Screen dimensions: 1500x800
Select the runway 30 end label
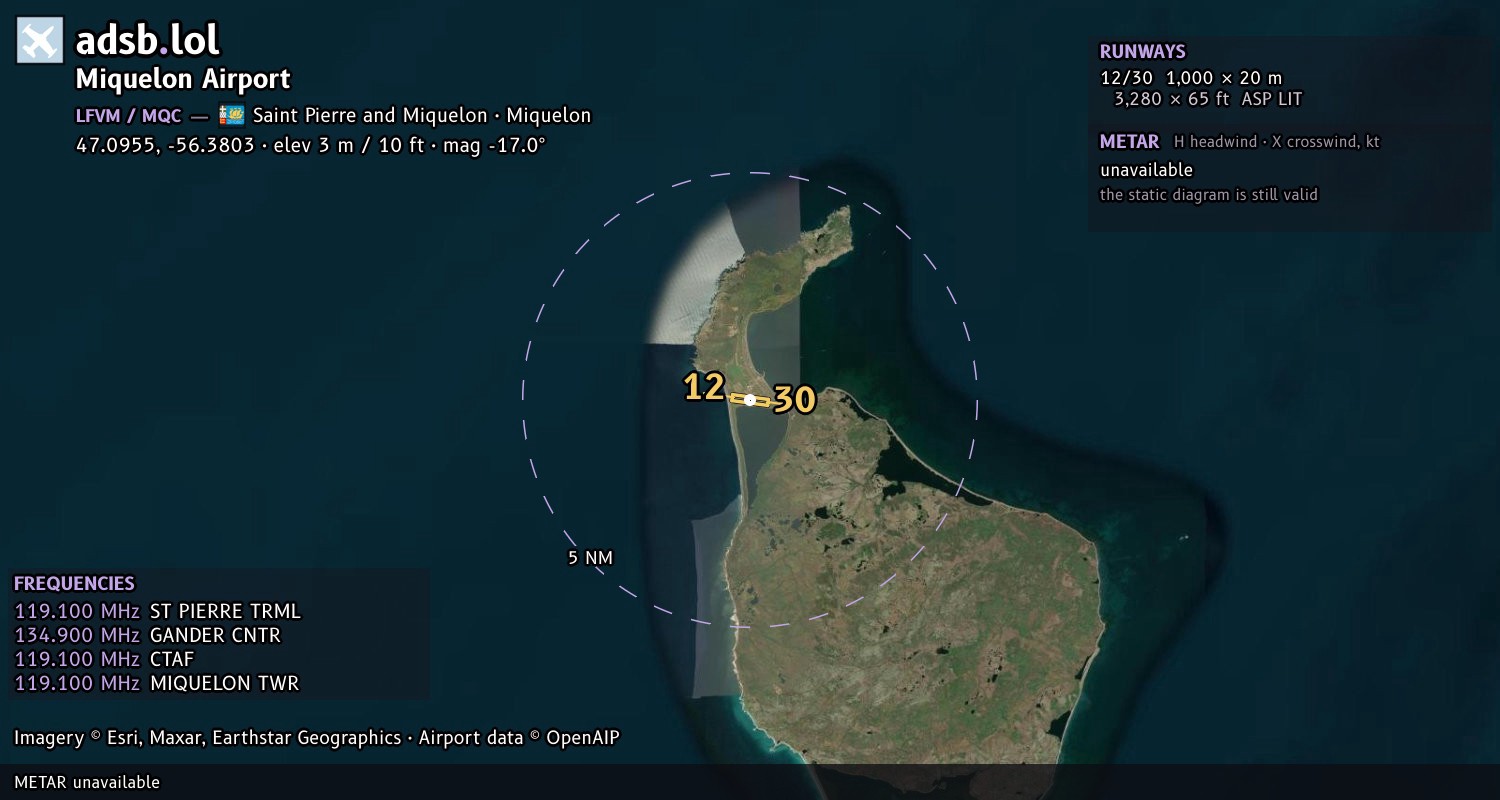click(795, 400)
